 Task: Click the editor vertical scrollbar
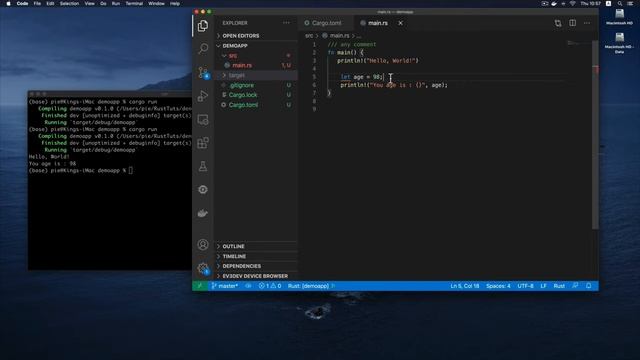pyautogui.click(x=595, y=135)
